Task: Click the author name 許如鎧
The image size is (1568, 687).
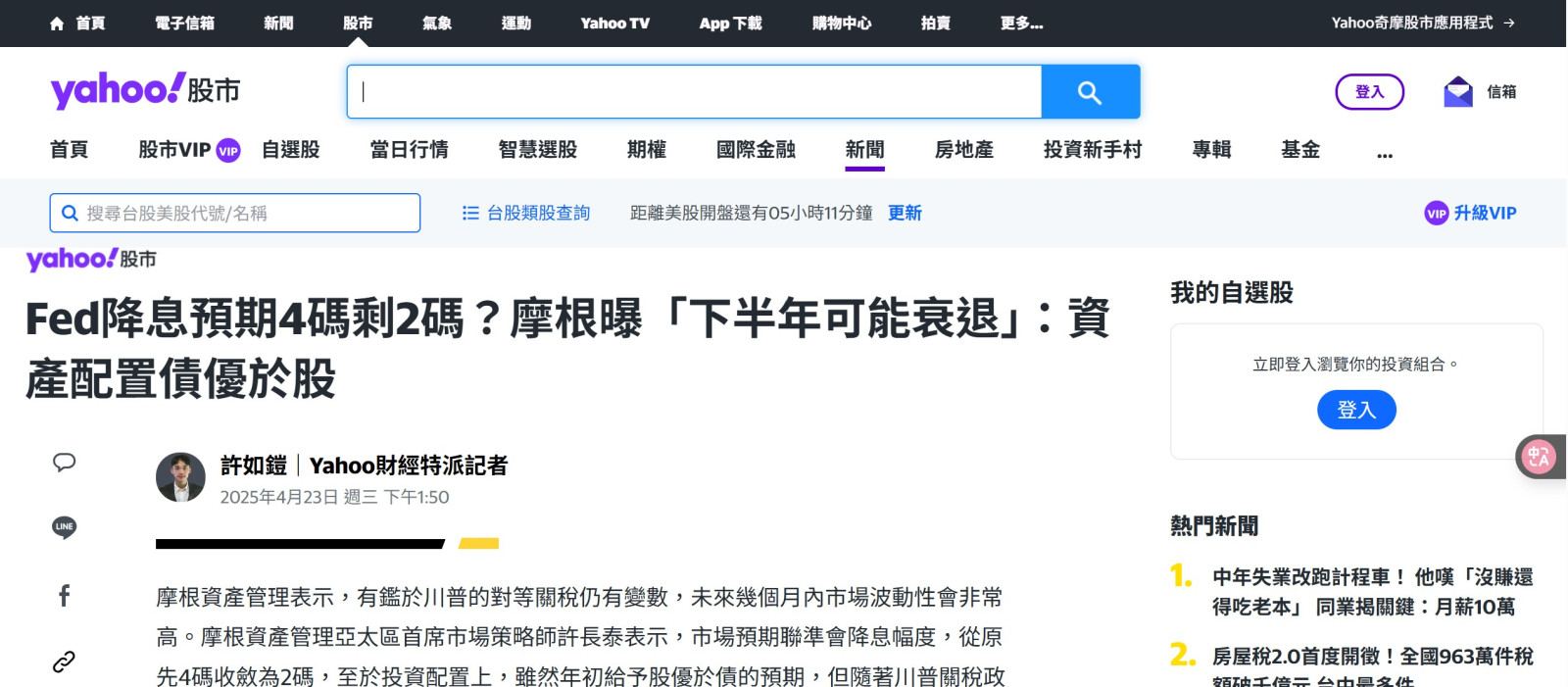Action: tap(254, 466)
